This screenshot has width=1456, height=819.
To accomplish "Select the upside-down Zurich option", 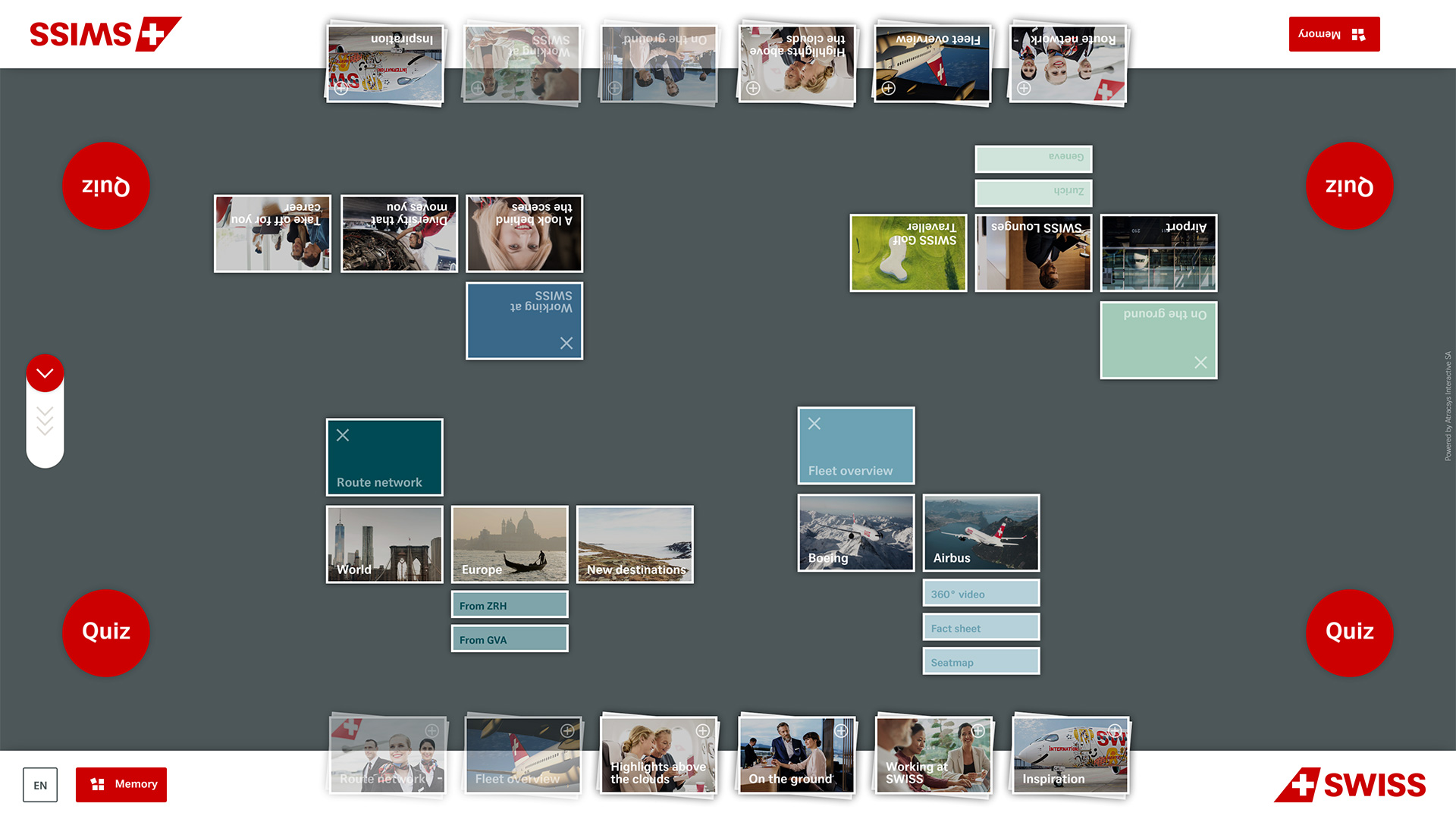I will click(1034, 193).
